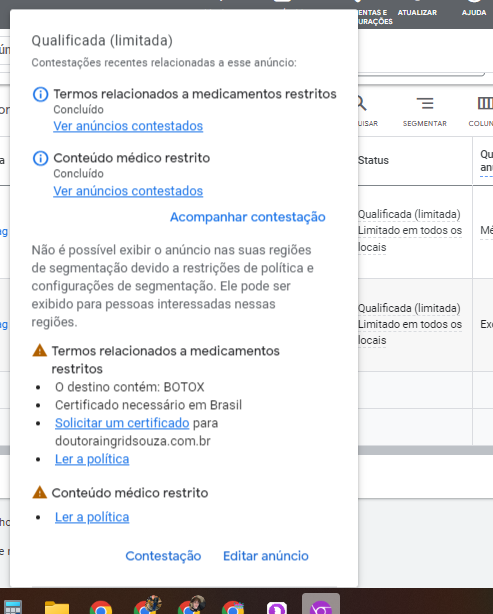Click Atualizar in the top bar
493x614 pixels.
[x=417, y=13]
